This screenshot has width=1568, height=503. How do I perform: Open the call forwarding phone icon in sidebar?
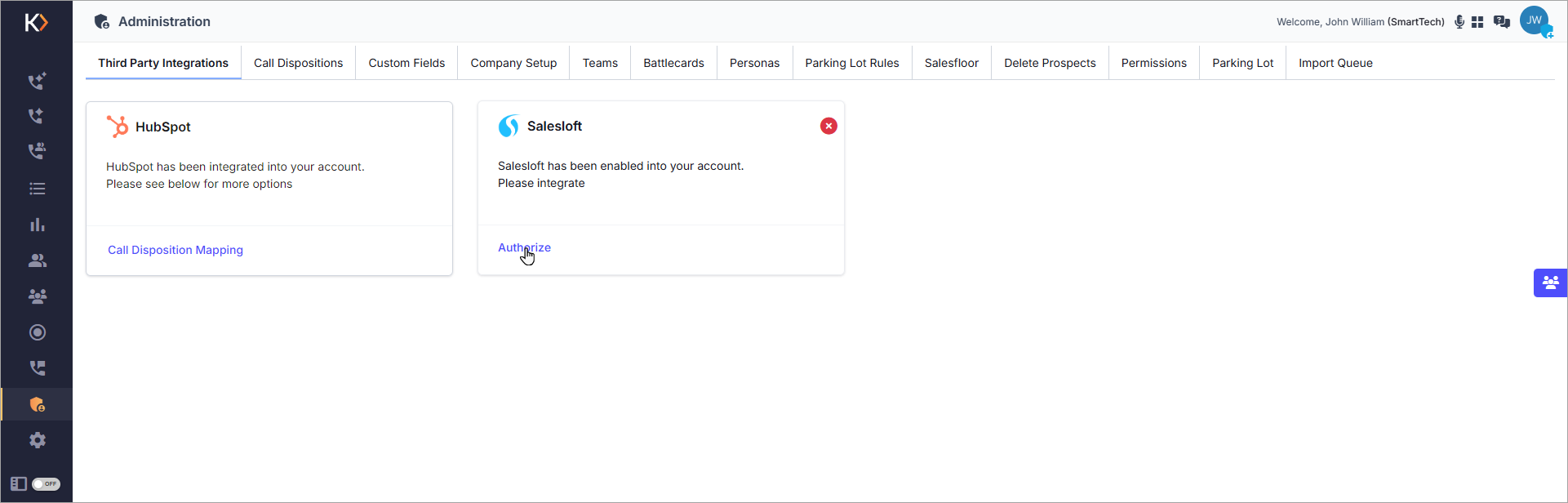tap(38, 368)
